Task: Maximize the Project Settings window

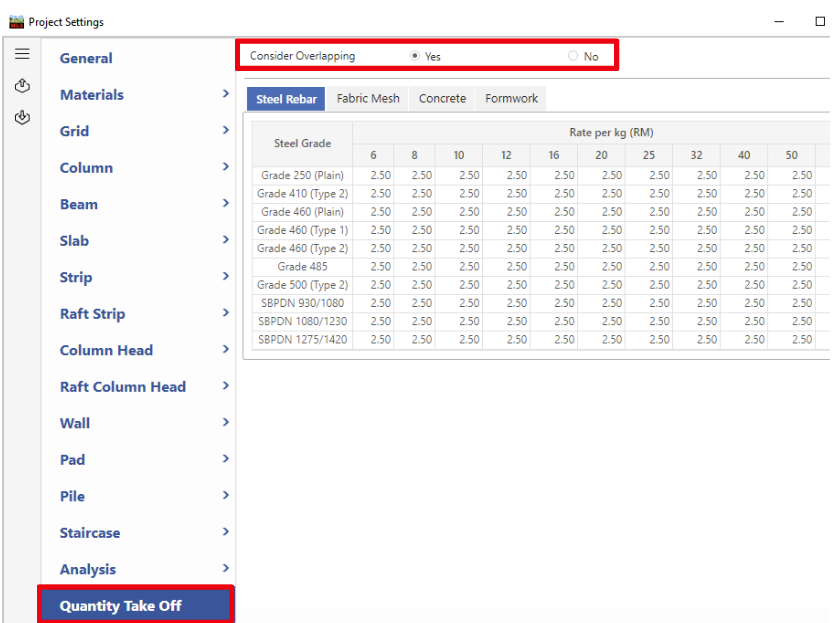Action: (820, 21)
